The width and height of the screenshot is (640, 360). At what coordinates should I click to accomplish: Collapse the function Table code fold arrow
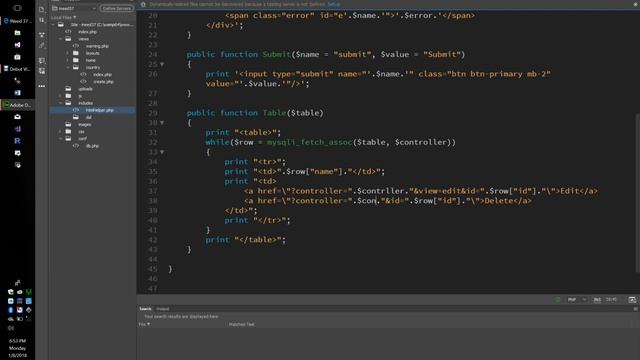coord(162,122)
